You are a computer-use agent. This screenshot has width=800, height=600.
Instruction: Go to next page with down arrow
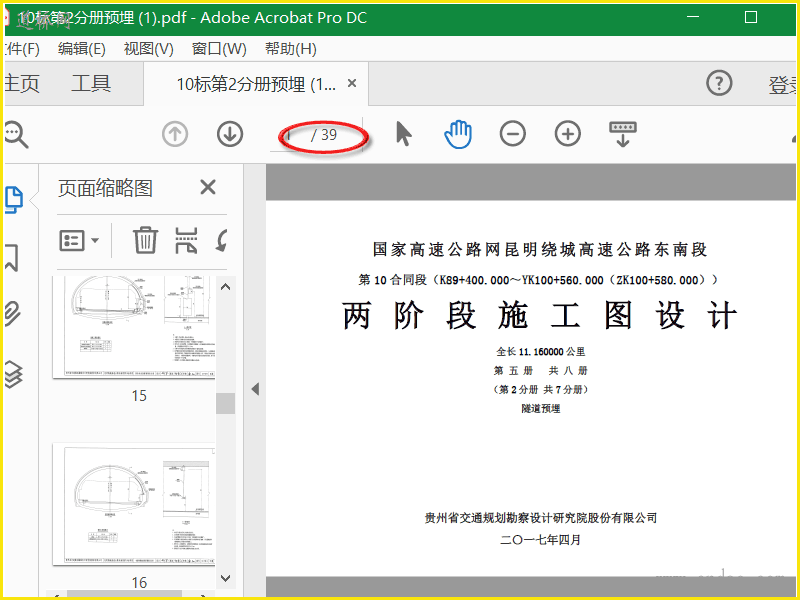click(x=230, y=135)
